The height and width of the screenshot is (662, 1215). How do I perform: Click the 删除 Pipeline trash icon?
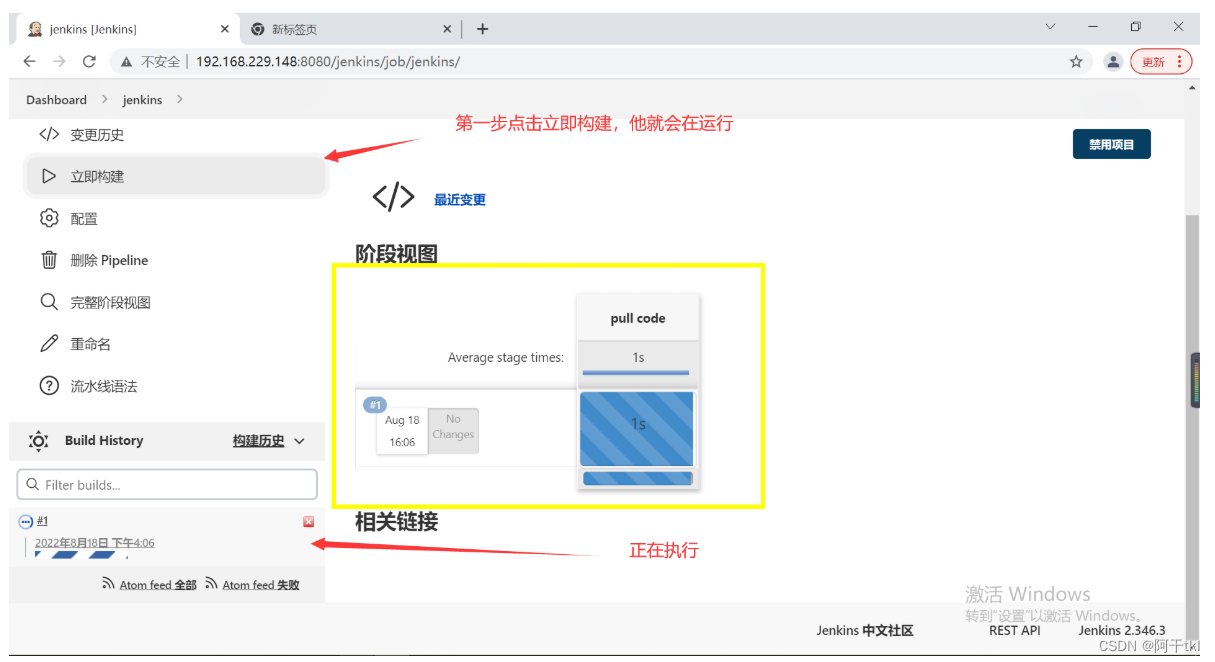click(49, 260)
